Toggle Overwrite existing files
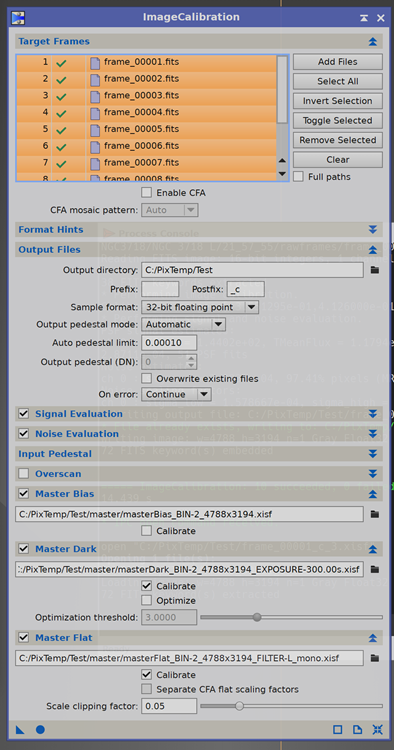The width and height of the screenshot is (394, 750). pos(147,378)
